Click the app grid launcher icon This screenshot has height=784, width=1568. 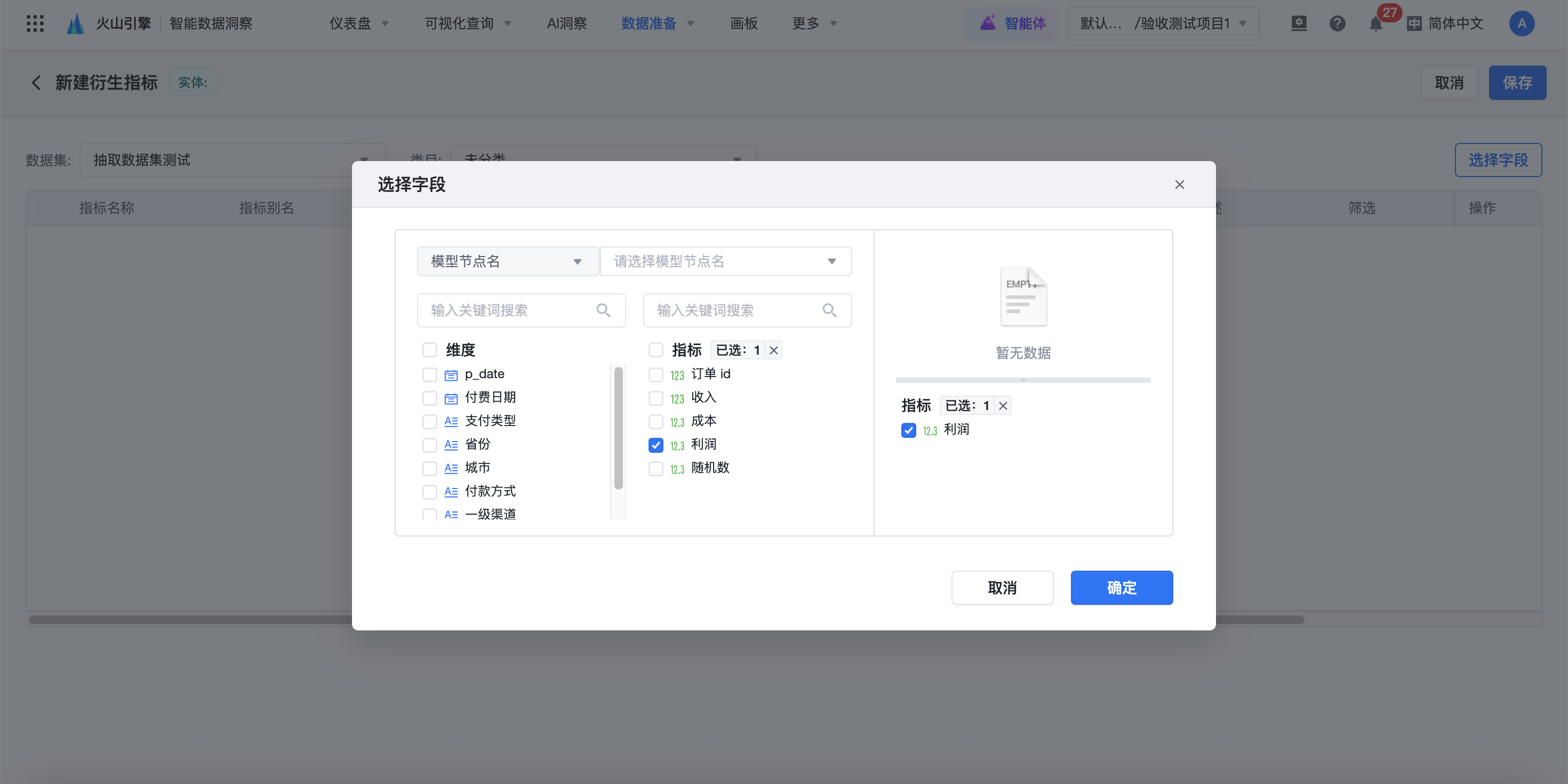[35, 23]
